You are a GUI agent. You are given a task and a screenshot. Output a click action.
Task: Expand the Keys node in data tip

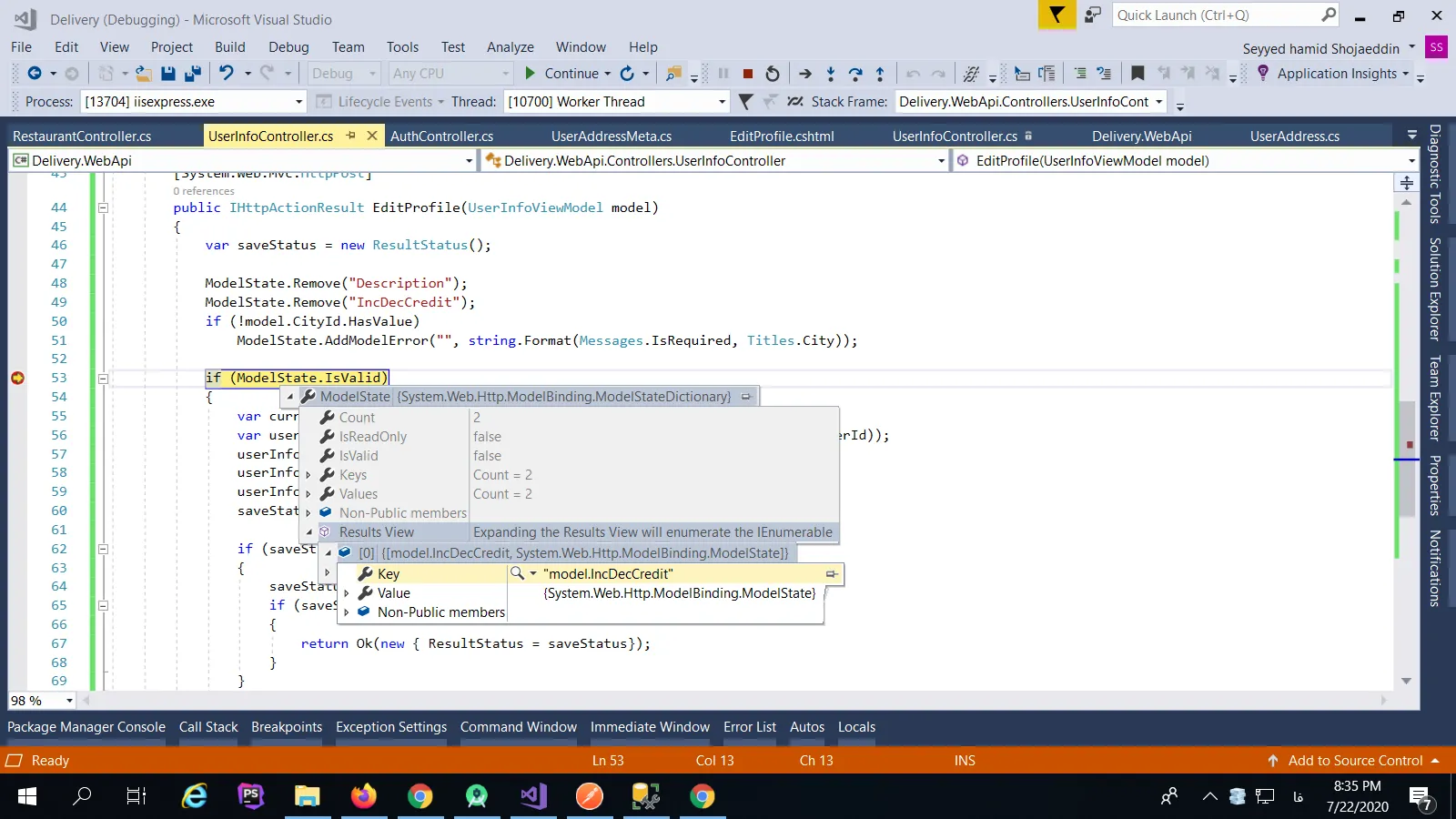(308, 475)
